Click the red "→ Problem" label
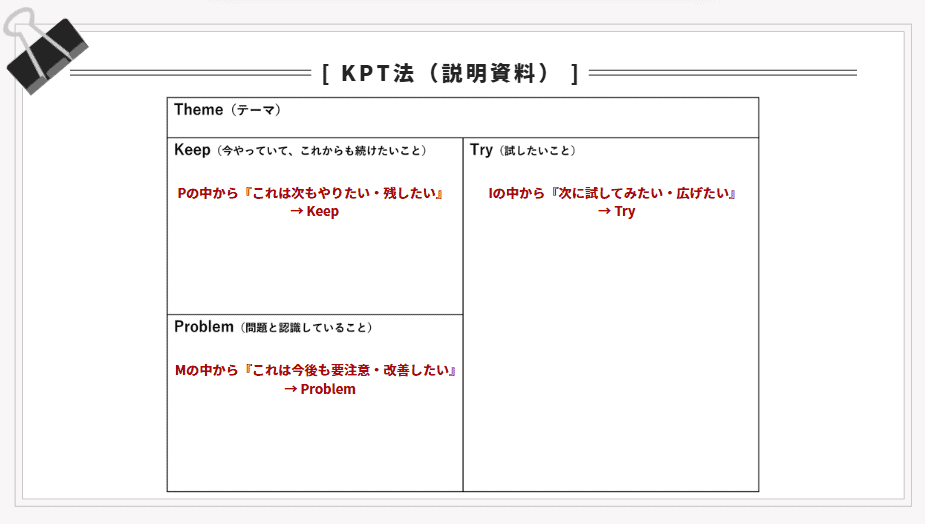Screen dimensions: 925x524 (320, 389)
